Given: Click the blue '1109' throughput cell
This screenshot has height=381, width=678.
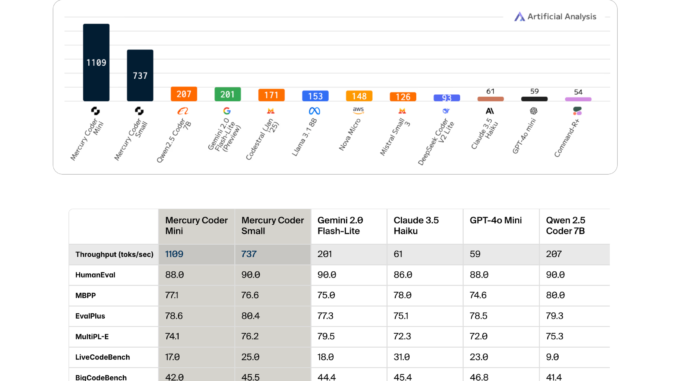Looking at the screenshot, I should pos(174,254).
